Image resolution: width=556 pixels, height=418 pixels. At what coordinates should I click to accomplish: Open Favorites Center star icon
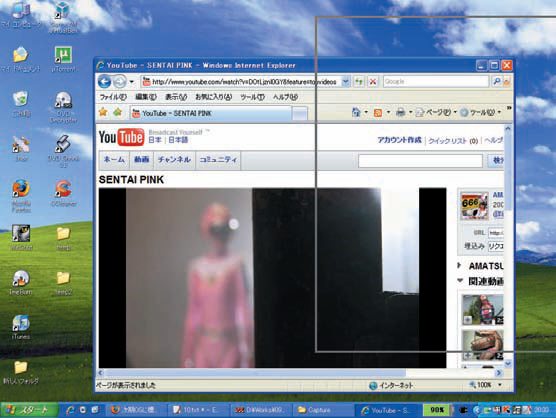[103, 113]
